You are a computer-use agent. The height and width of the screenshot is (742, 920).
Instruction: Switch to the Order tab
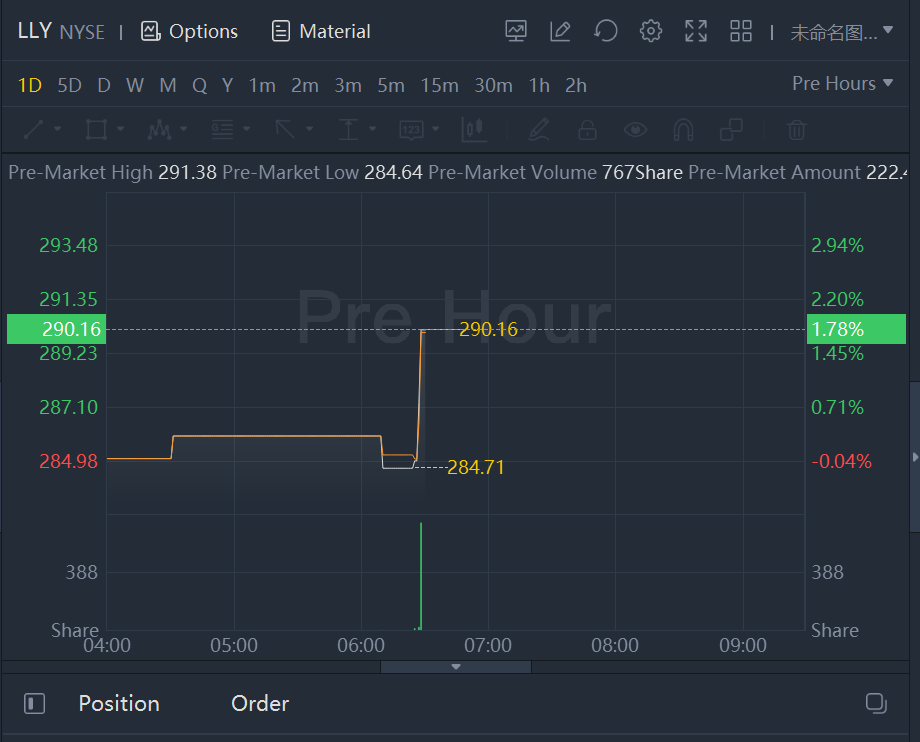point(260,704)
